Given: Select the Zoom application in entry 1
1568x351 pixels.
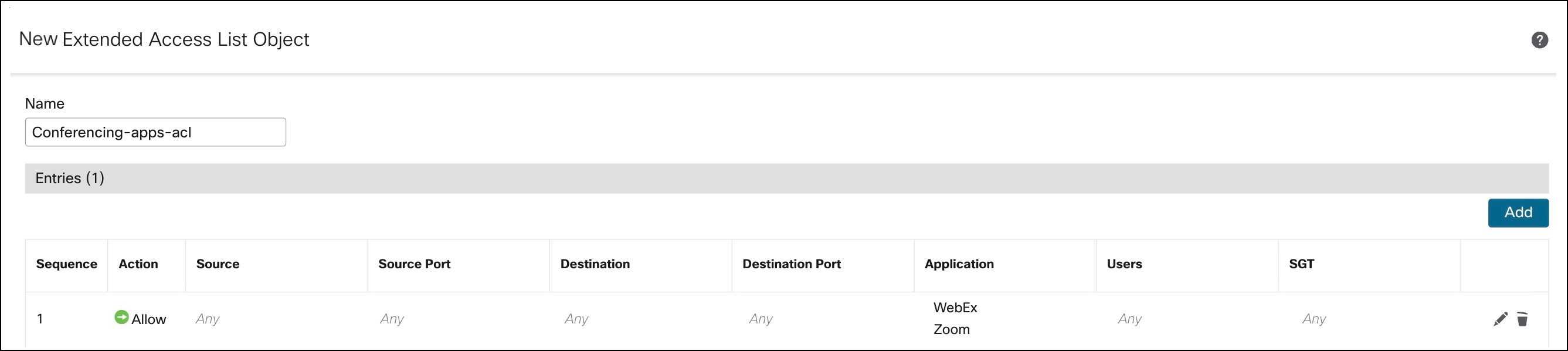Looking at the screenshot, I should click(x=951, y=330).
